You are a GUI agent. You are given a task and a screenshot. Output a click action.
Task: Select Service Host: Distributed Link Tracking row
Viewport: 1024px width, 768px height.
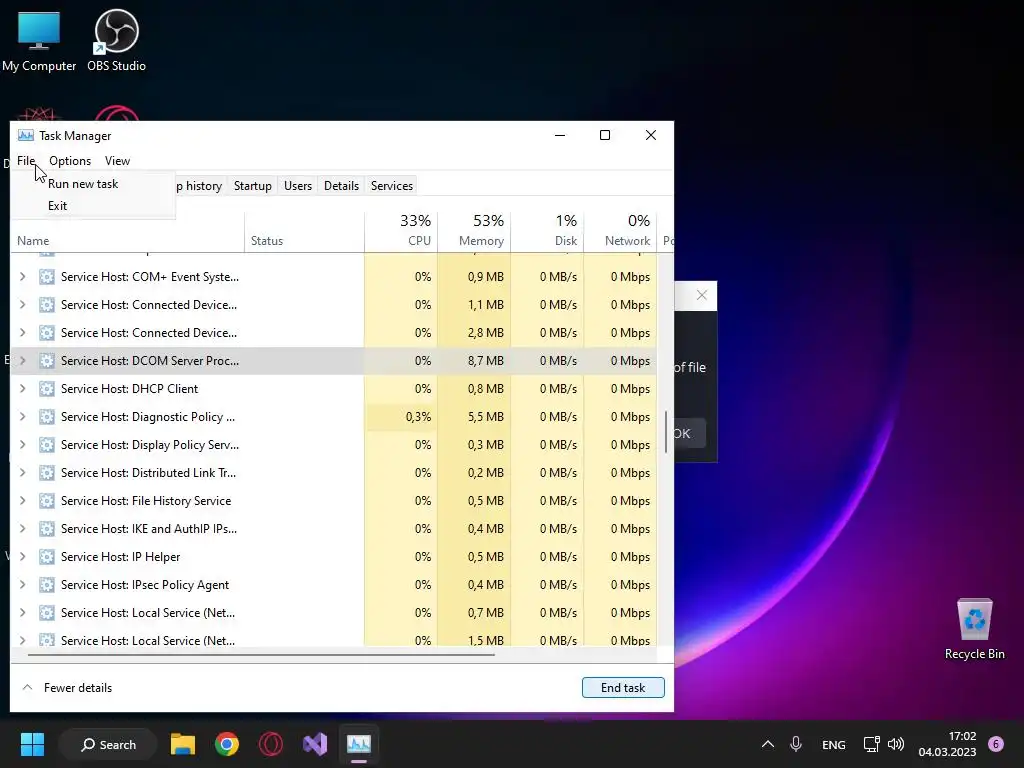pos(334,473)
